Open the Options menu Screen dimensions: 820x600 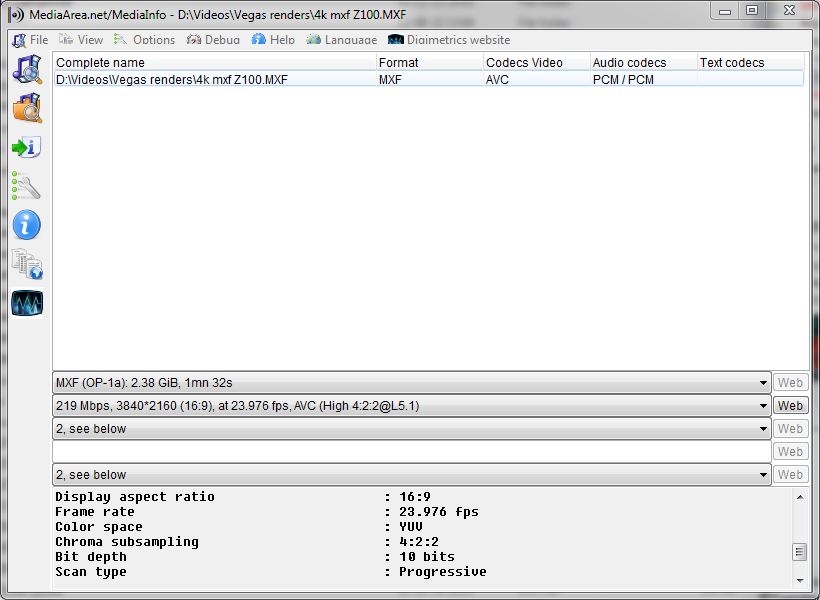[144, 40]
